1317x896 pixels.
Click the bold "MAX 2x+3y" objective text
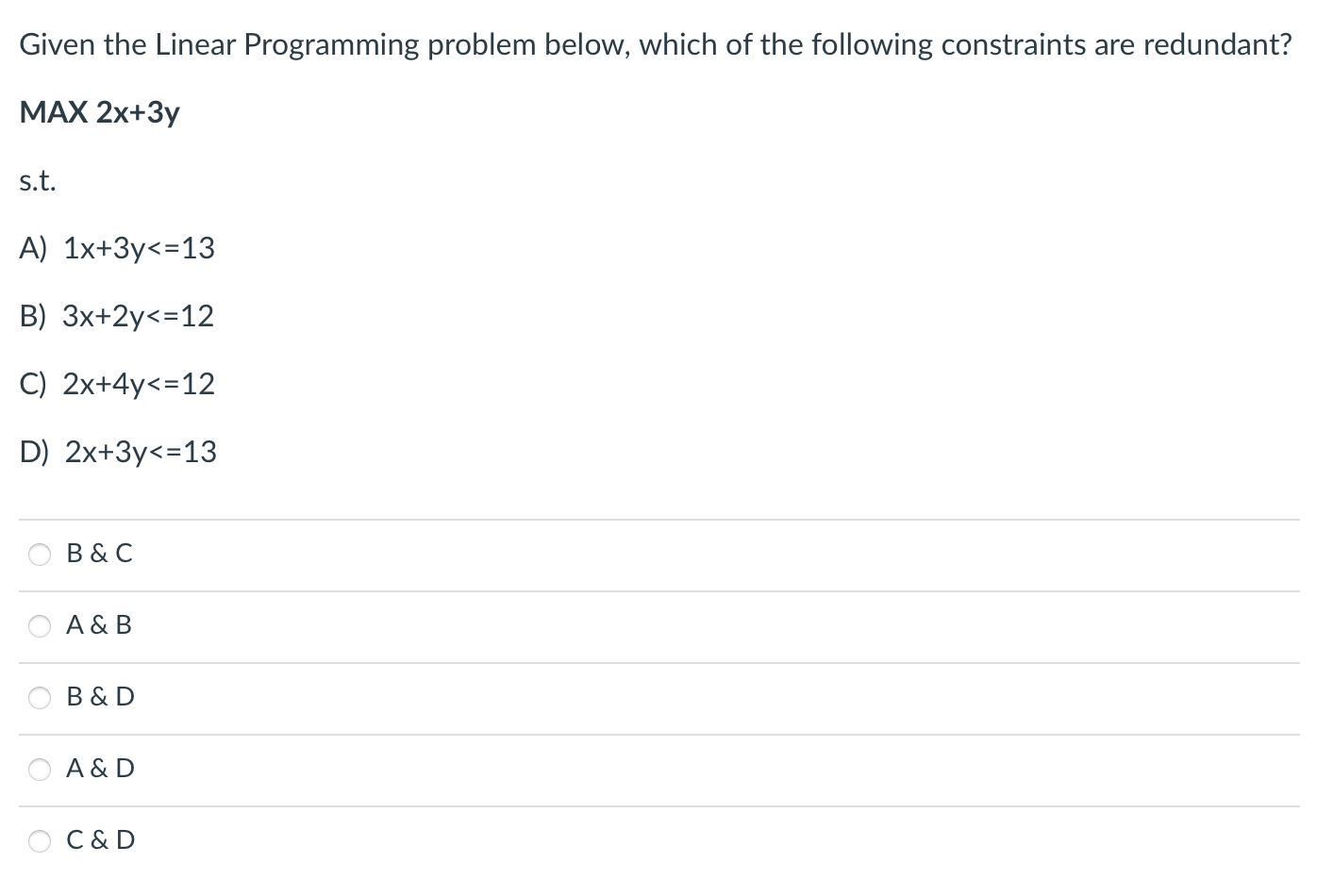98,112
